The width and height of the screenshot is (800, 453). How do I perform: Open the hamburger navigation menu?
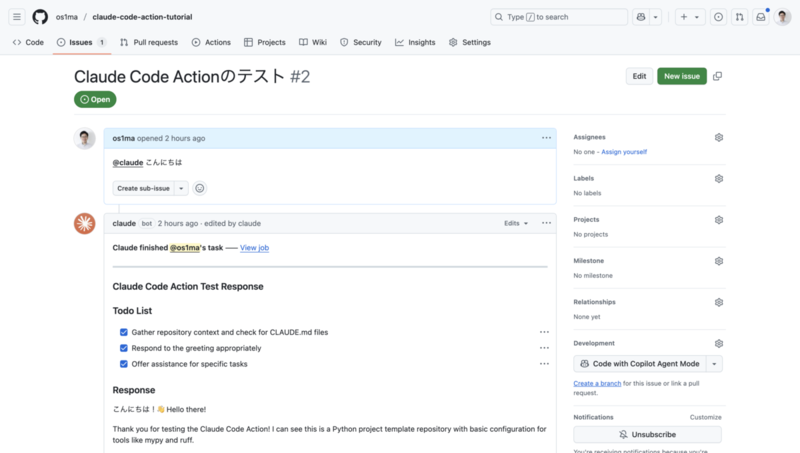(x=17, y=17)
